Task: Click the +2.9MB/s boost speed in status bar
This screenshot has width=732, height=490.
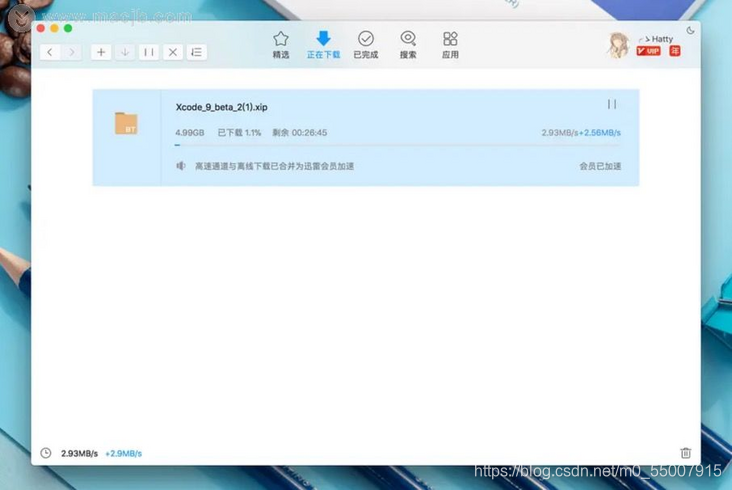Action: coord(123,453)
